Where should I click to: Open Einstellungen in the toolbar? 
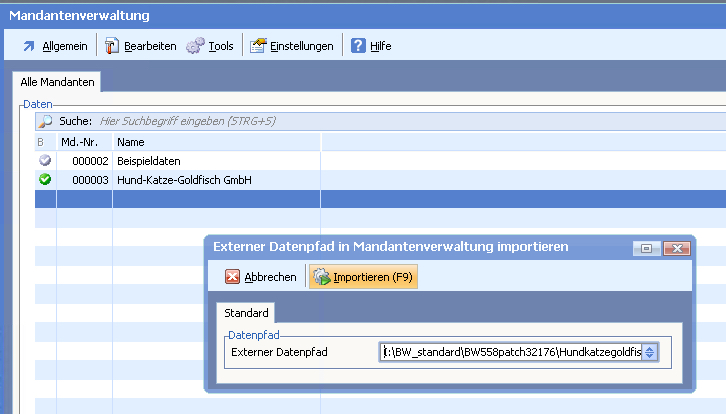259,46
